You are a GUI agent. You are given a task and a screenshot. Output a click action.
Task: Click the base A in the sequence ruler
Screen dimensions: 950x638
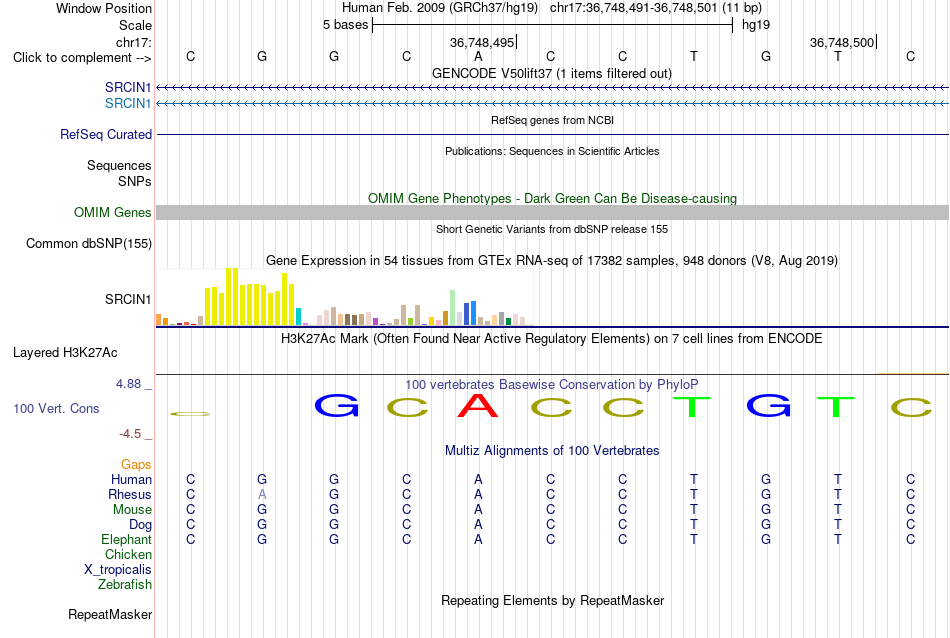(478, 56)
